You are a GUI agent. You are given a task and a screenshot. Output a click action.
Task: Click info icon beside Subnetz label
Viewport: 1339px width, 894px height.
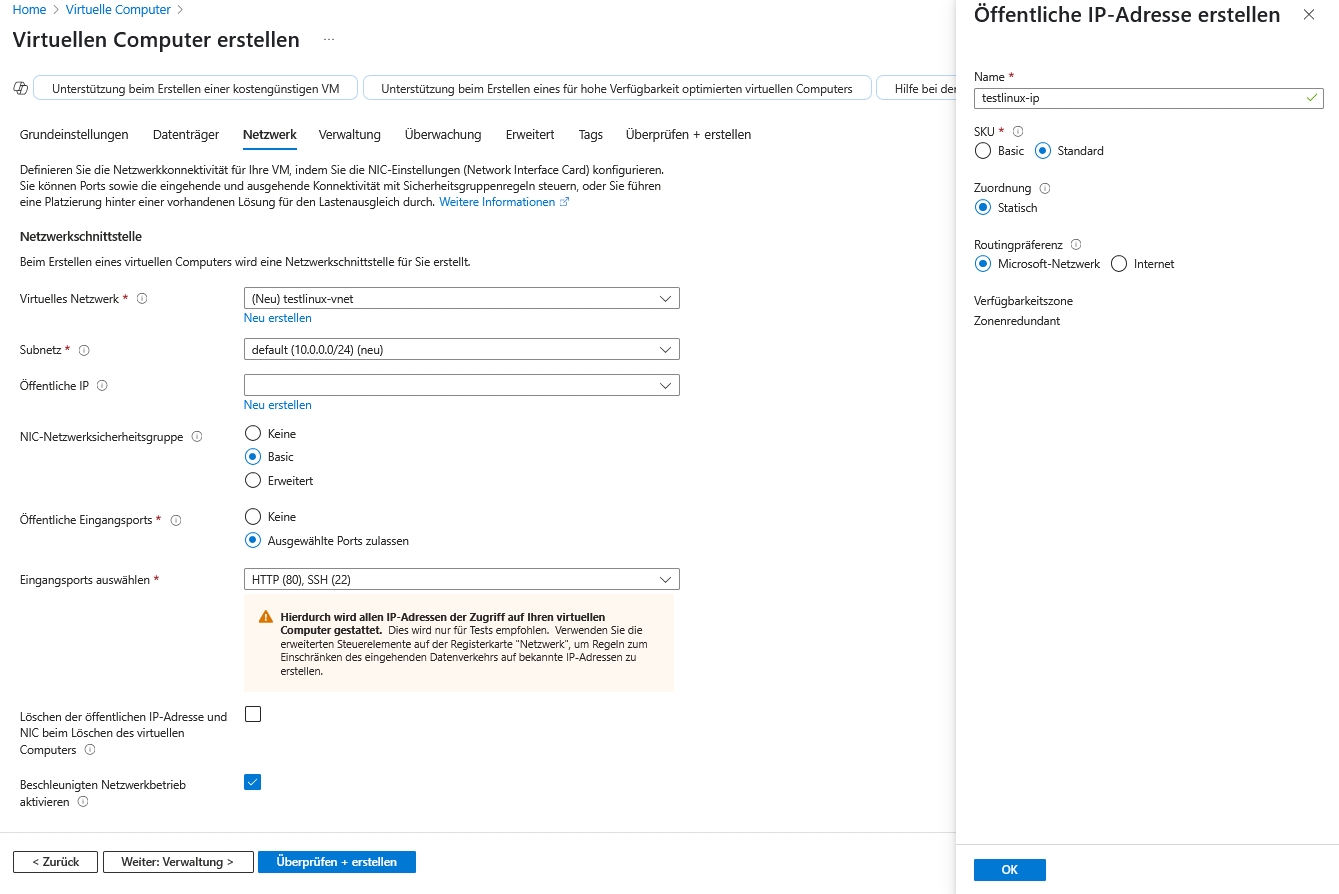[84, 351]
